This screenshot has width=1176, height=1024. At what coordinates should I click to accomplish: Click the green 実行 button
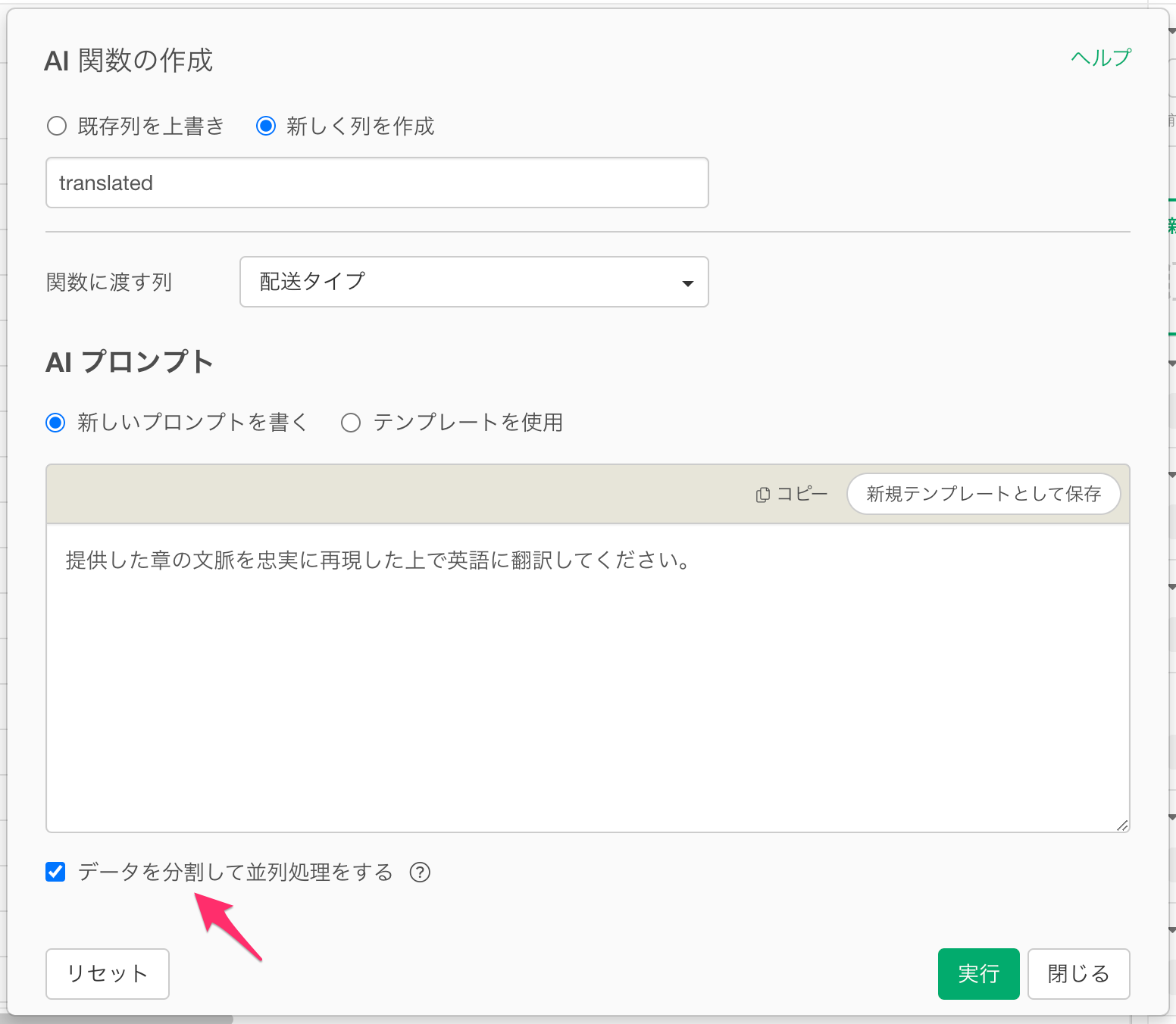pyautogui.click(x=978, y=974)
